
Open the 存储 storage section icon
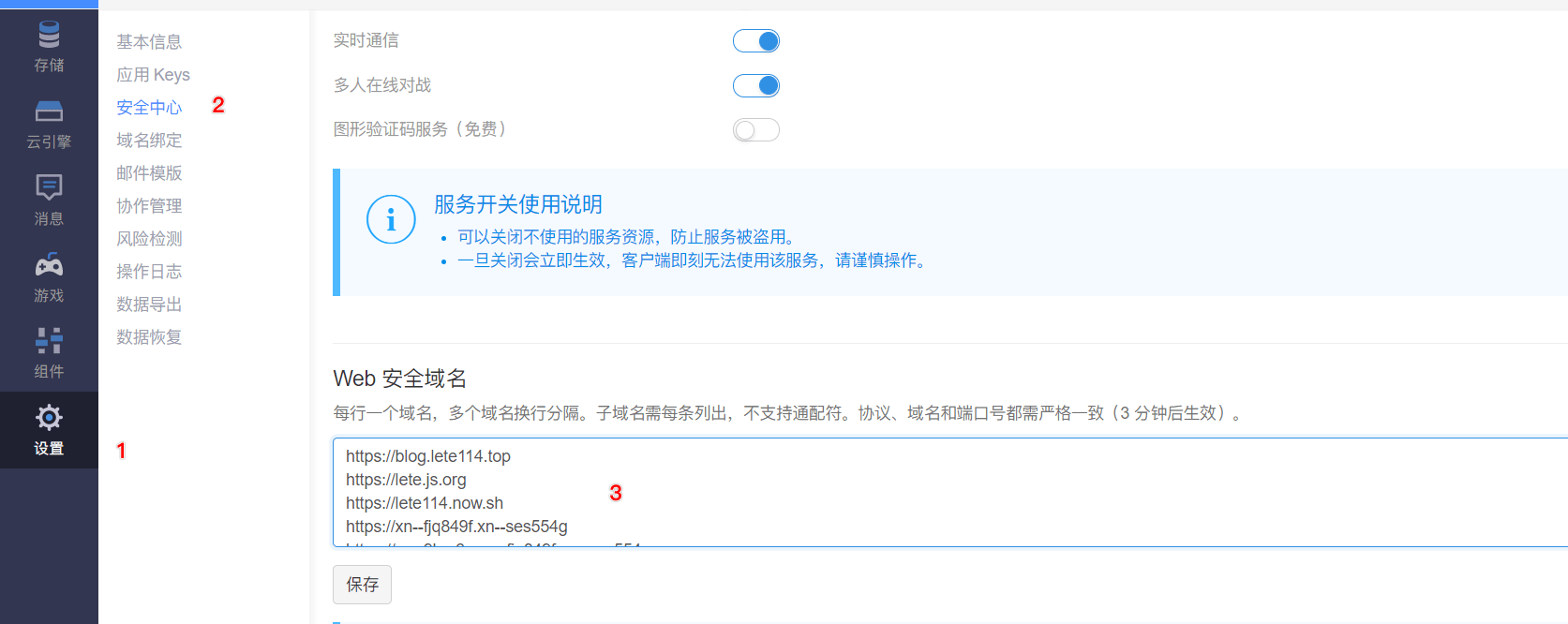49,36
